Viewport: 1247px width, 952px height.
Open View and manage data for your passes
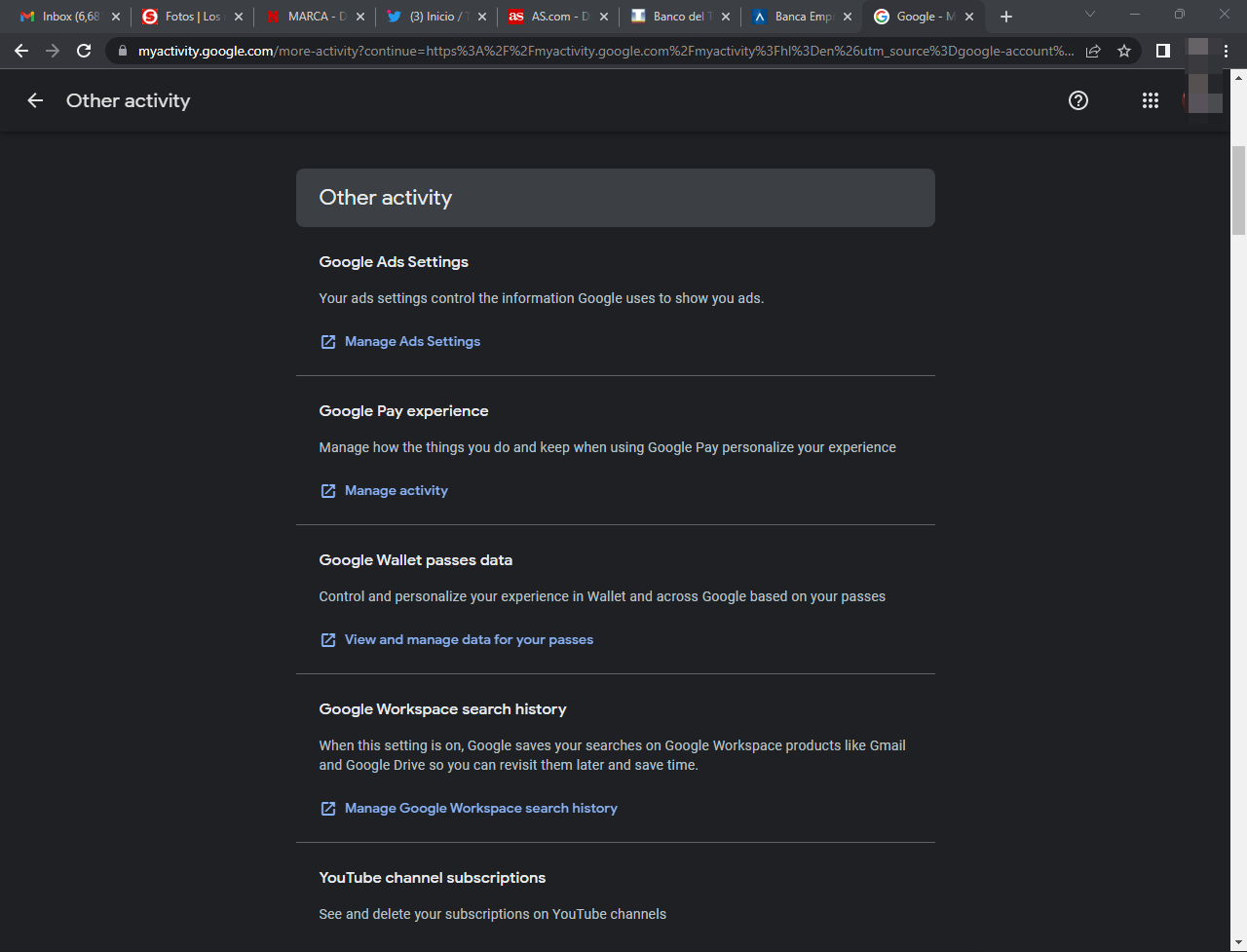(x=469, y=639)
